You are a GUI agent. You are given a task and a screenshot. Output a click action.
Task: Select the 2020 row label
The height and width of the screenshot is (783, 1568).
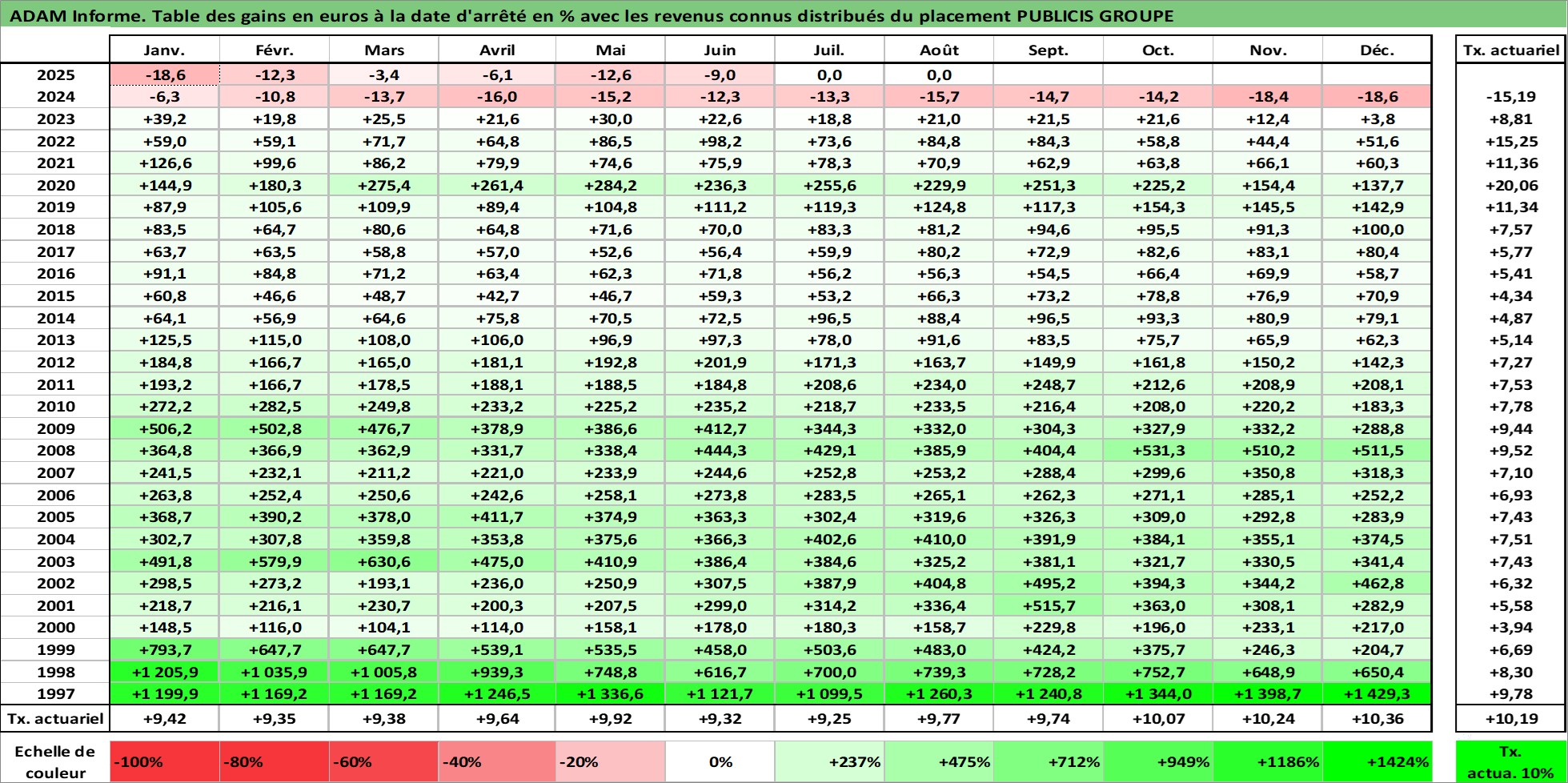[55, 185]
